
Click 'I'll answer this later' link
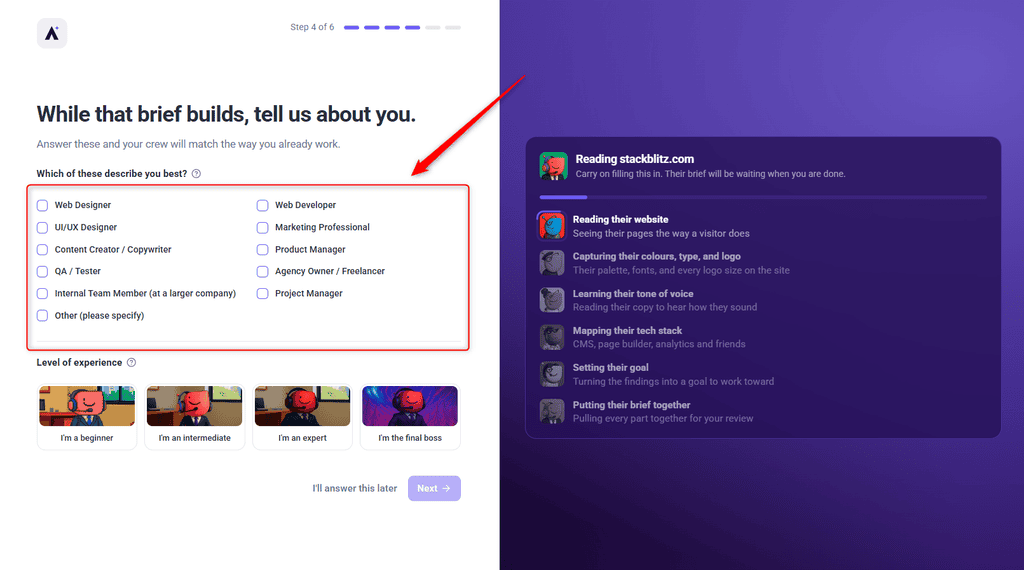(x=355, y=488)
